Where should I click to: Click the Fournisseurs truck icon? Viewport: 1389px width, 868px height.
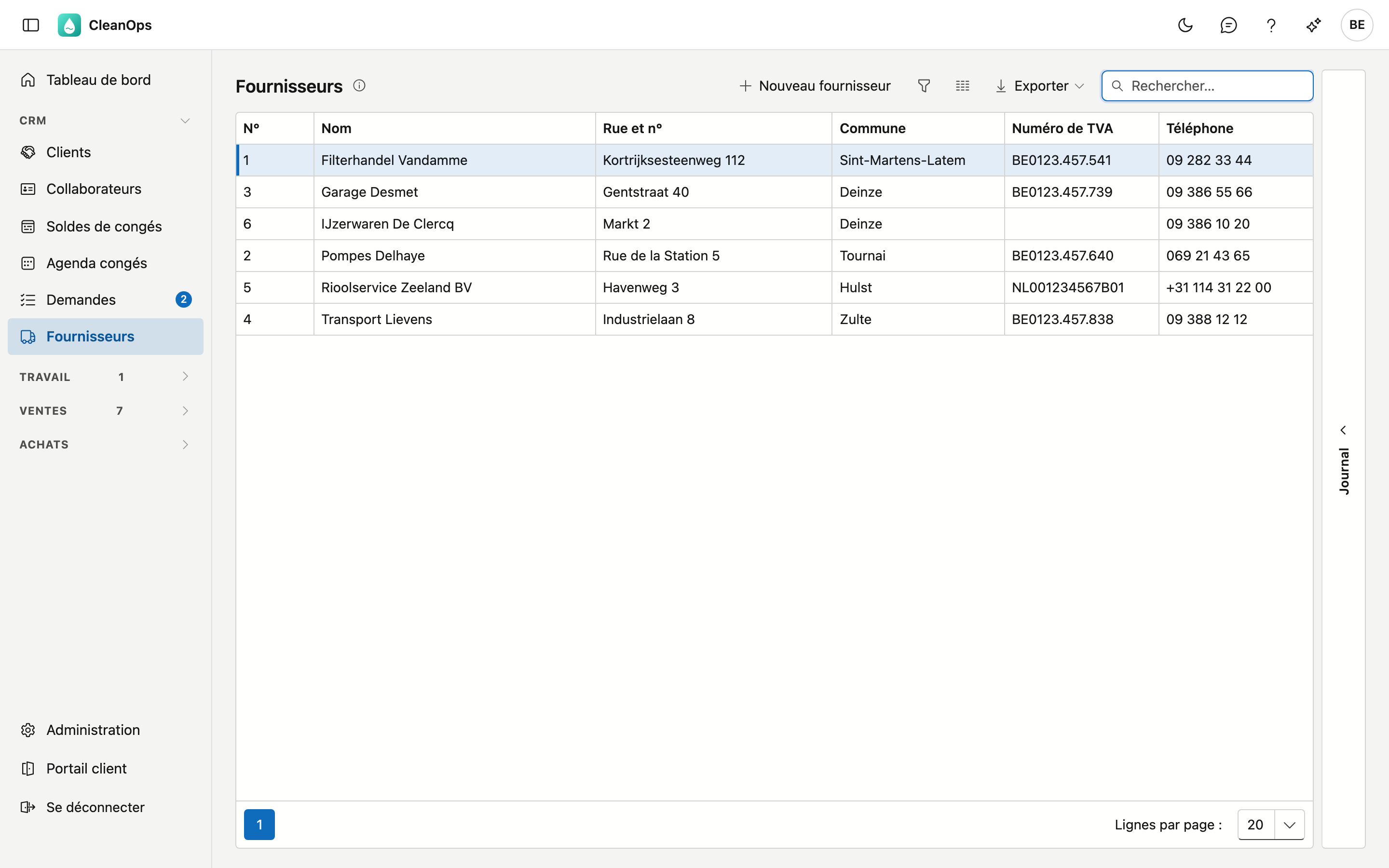[28, 337]
